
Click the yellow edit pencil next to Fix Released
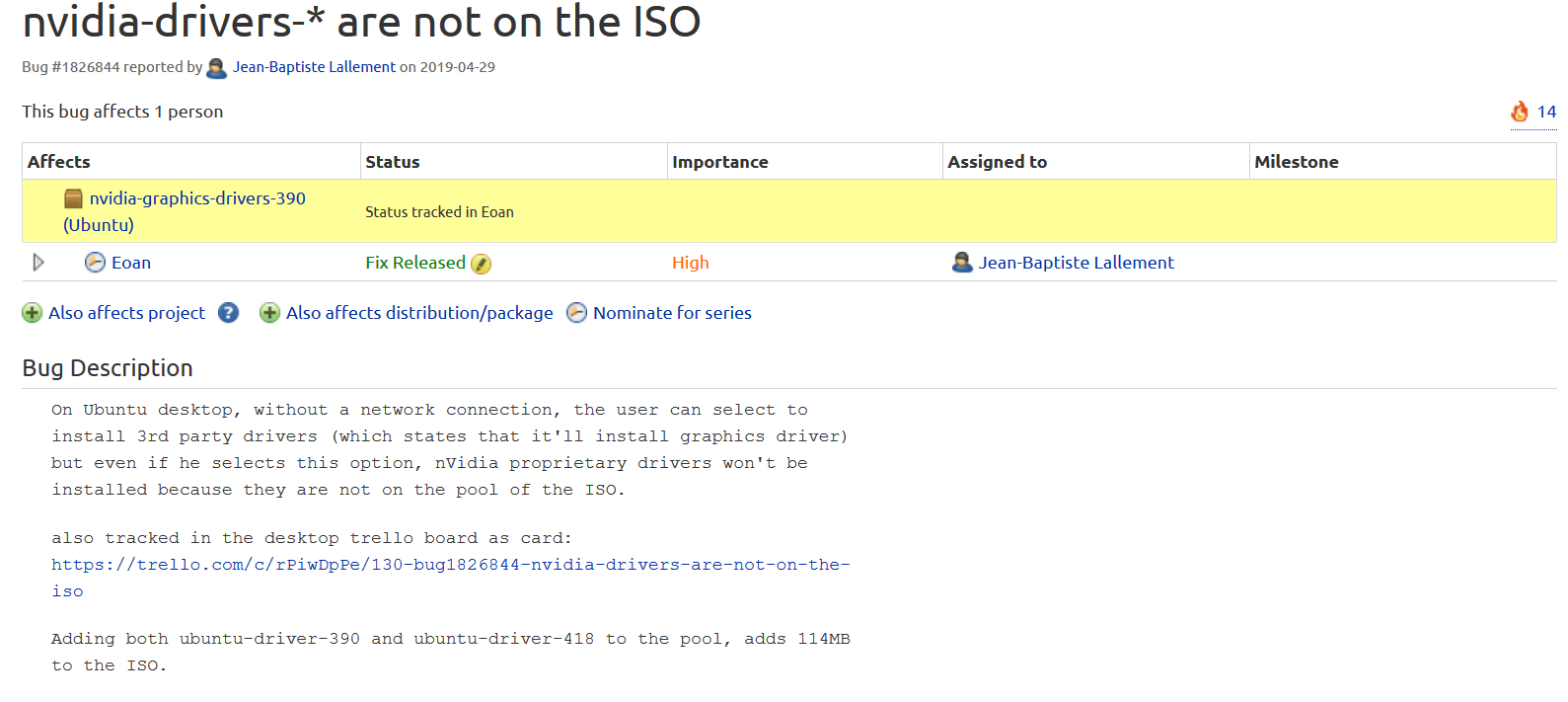tap(481, 264)
